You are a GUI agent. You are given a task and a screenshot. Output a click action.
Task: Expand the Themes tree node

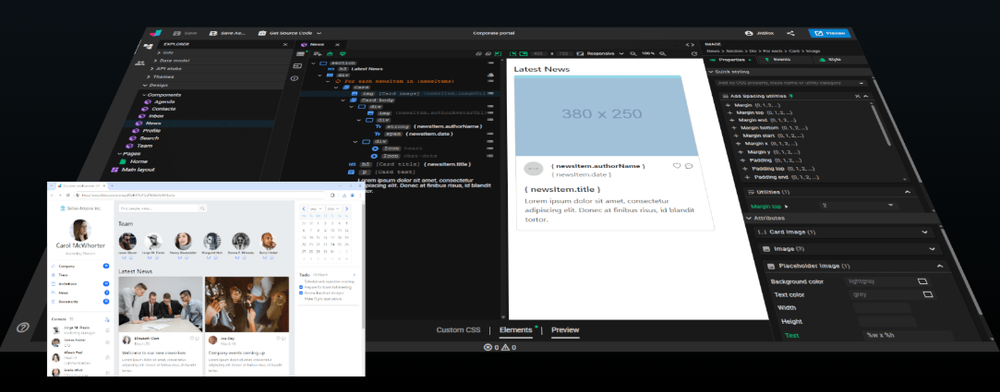(159, 76)
